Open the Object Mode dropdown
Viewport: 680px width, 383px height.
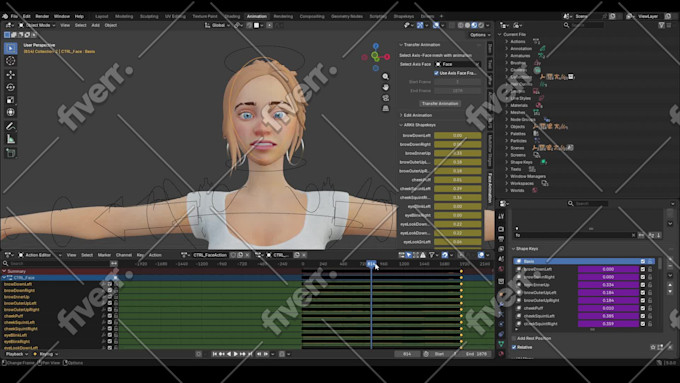pyautogui.click(x=37, y=25)
